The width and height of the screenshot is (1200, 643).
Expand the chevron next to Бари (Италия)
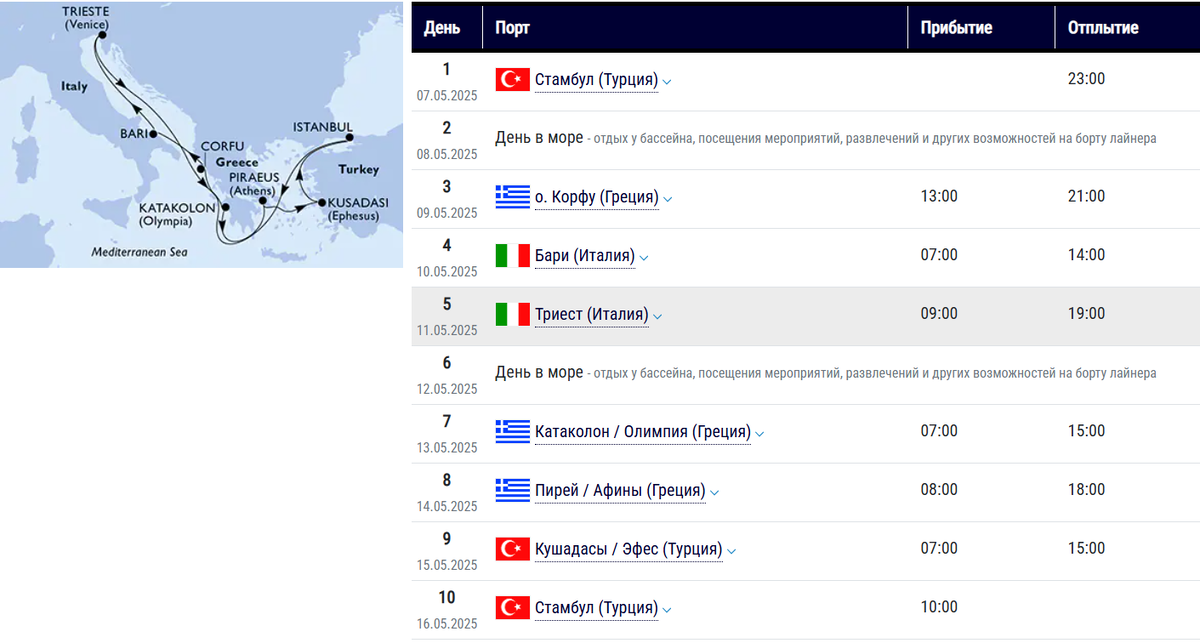click(x=644, y=257)
